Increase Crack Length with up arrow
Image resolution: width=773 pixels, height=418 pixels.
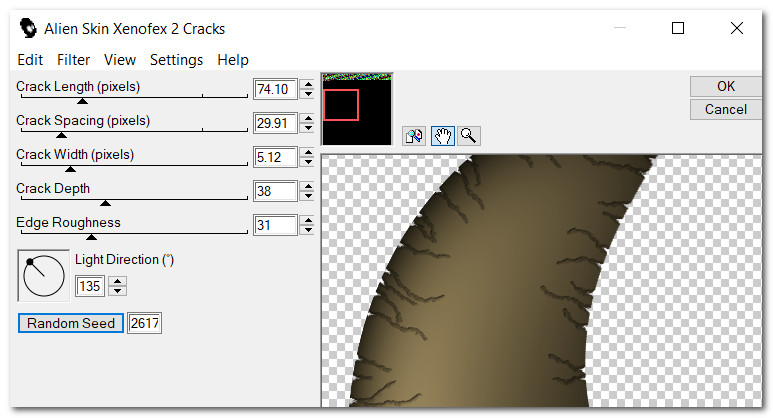[x=308, y=84]
